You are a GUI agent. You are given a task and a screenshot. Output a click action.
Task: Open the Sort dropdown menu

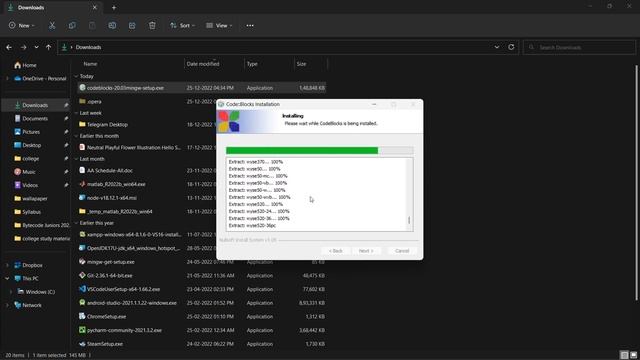(182, 25)
